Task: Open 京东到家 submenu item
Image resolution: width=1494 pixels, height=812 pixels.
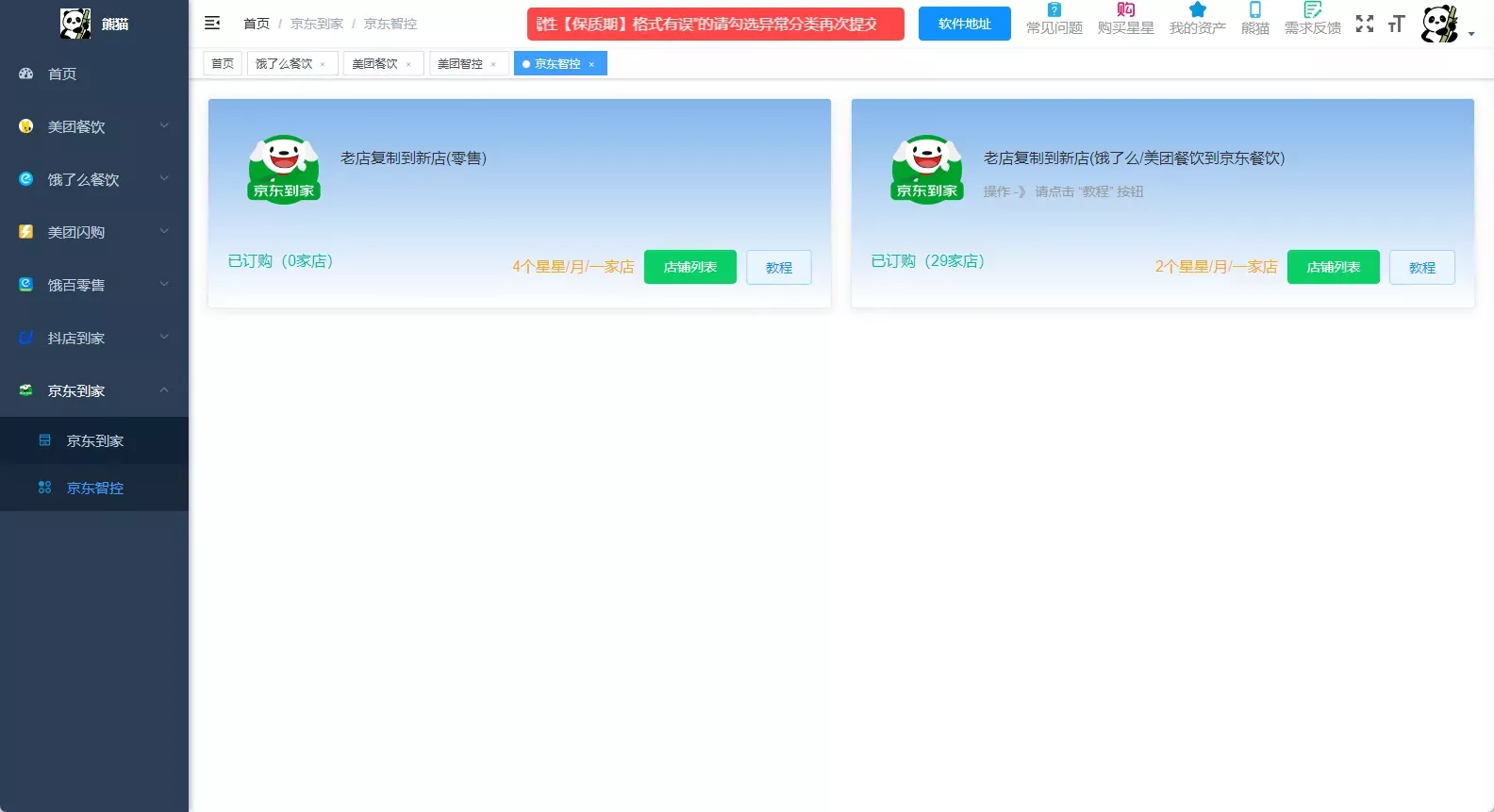Action: [x=94, y=440]
